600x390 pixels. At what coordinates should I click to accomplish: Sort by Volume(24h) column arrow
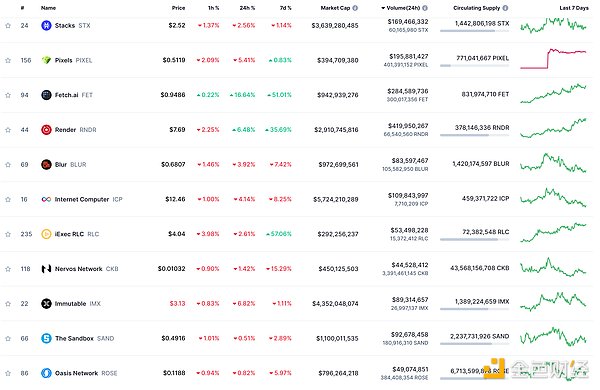(x=383, y=8)
